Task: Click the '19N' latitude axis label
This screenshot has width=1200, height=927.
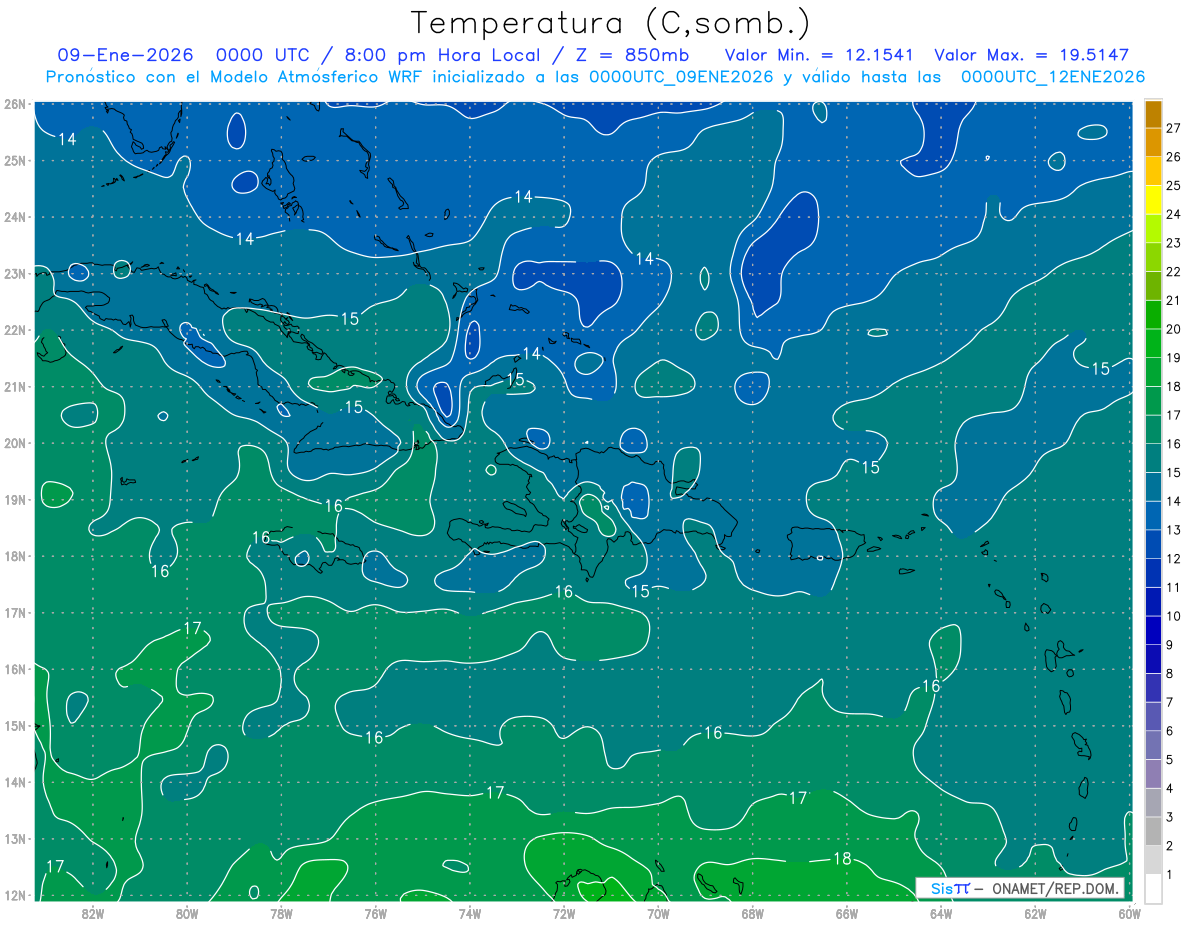Action: [x=14, y=499]
